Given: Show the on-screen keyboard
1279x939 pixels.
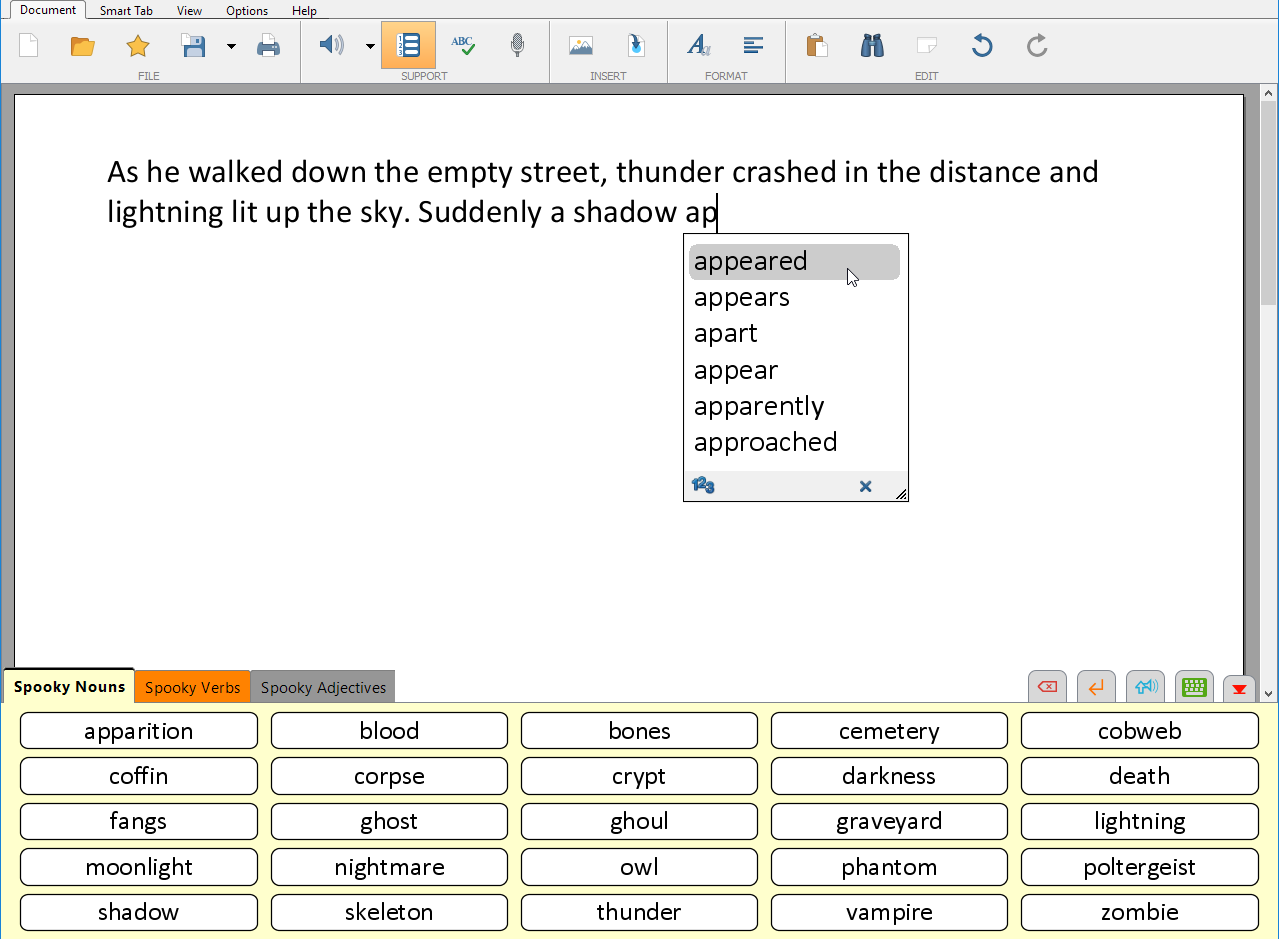Looking at the screenshot, I should point(1193,687).
